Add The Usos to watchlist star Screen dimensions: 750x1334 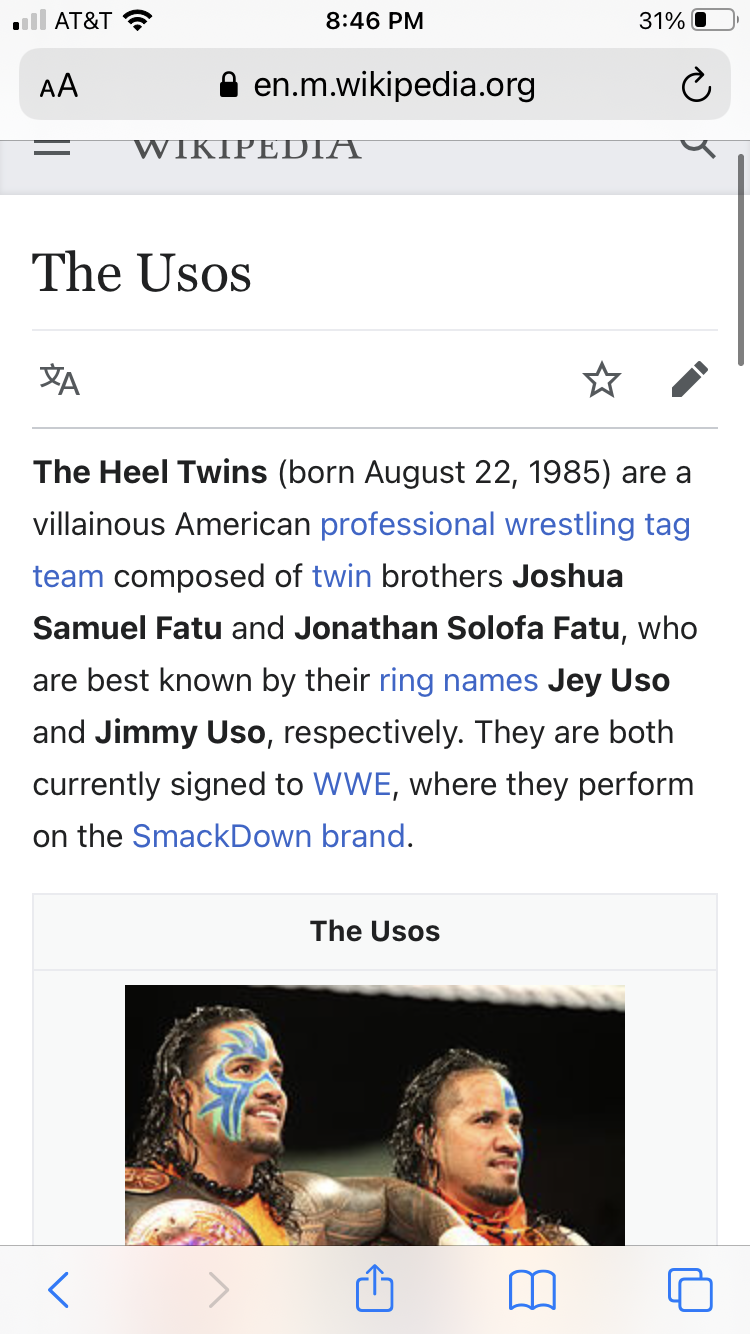[x=602, y=380]
